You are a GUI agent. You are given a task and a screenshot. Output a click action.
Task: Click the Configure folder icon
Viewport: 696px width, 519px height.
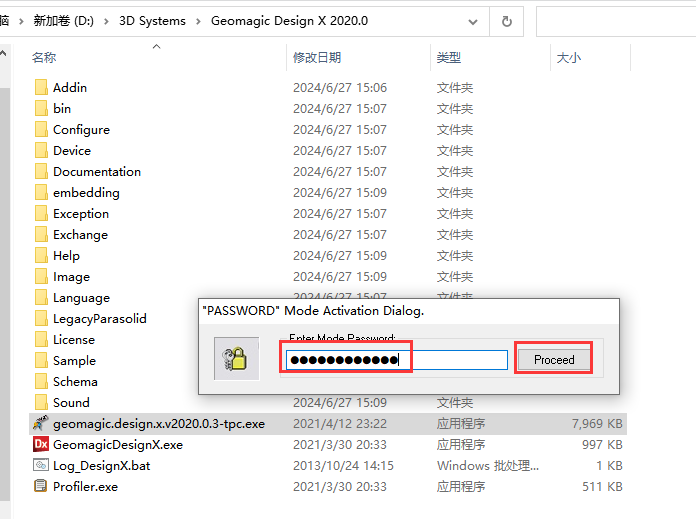[x=41, y=130]
